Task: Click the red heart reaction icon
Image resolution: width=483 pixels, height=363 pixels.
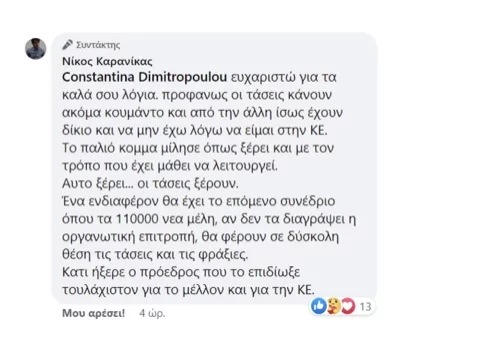Action: [x=348, y=306]
